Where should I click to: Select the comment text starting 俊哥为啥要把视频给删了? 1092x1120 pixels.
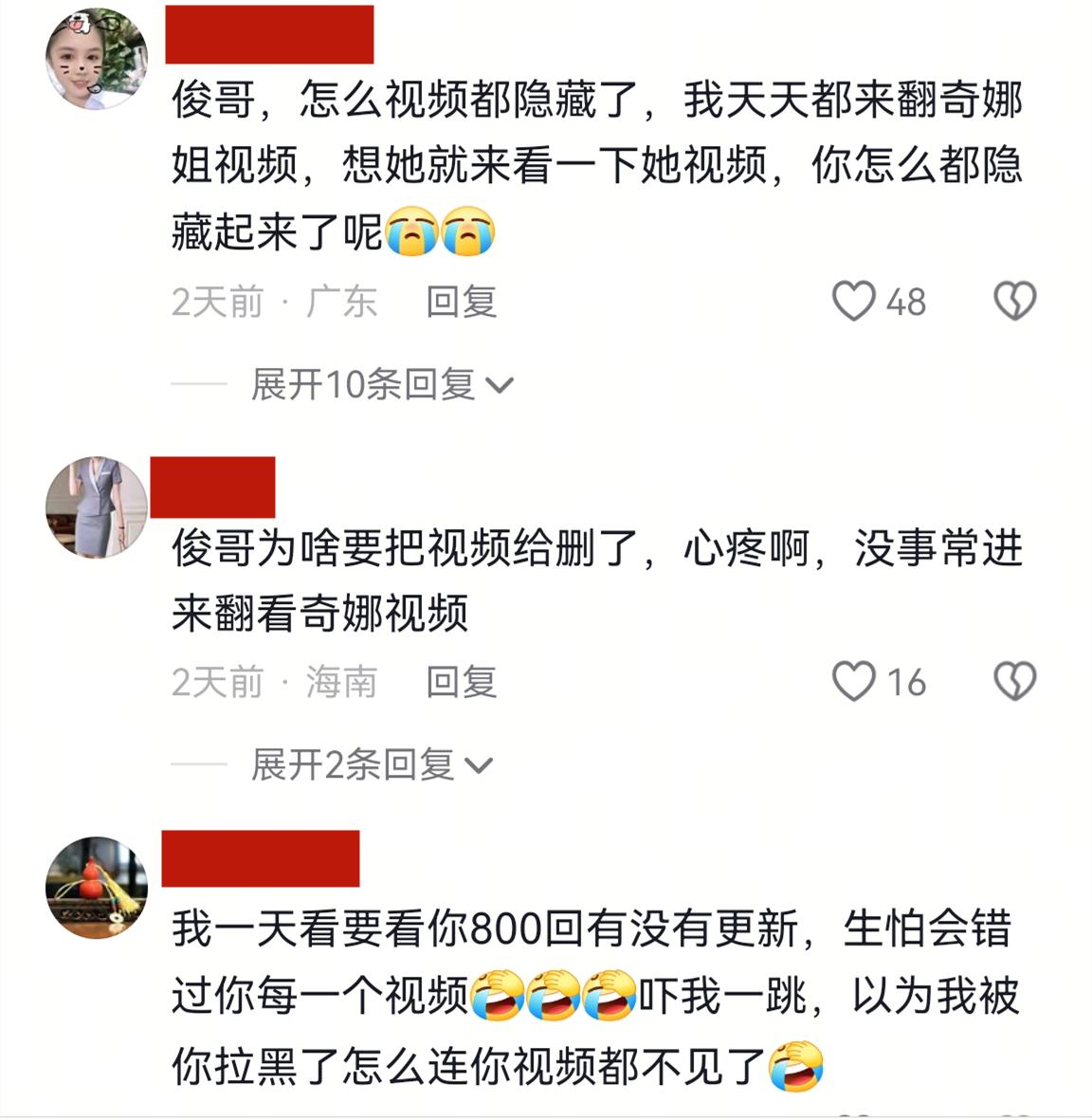pyautogui.click(x=597, y=580)
